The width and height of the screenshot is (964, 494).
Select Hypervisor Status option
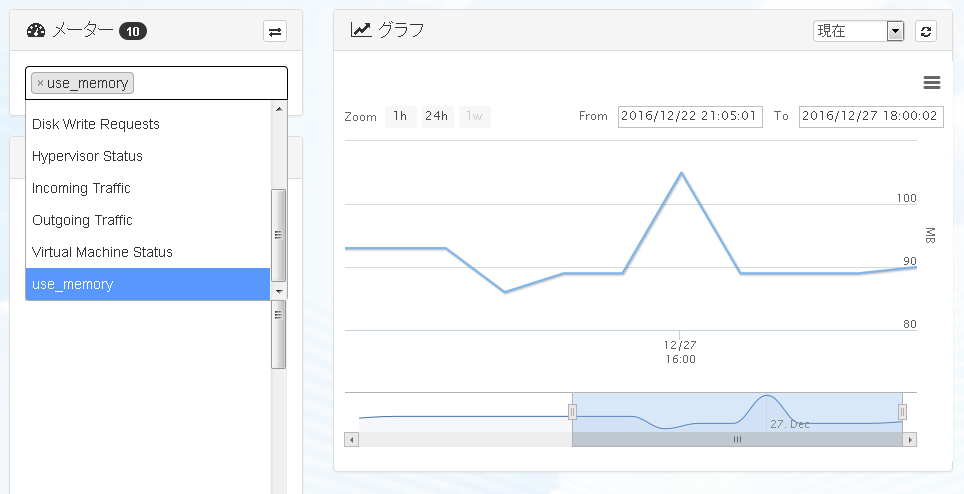pyautogui.click(x=148, y=156)
